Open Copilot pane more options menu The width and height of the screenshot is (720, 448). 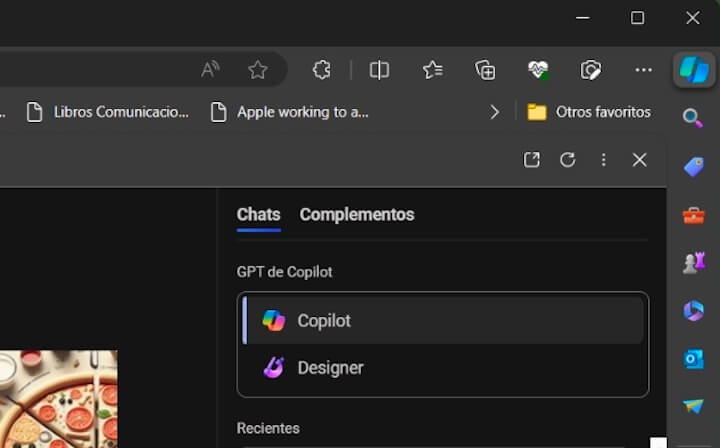(x=603, y=160)
